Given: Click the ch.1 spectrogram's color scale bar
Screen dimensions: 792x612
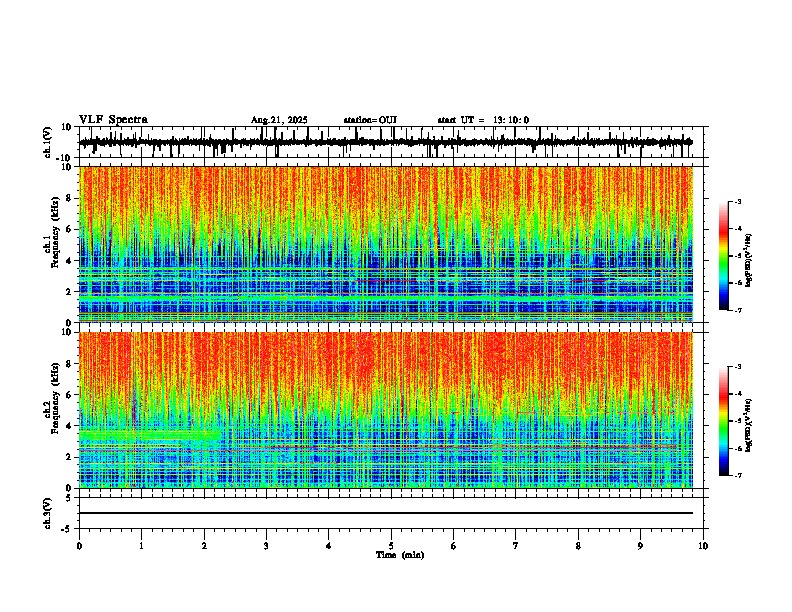Looking at the screenshot, I should [723, 256].
